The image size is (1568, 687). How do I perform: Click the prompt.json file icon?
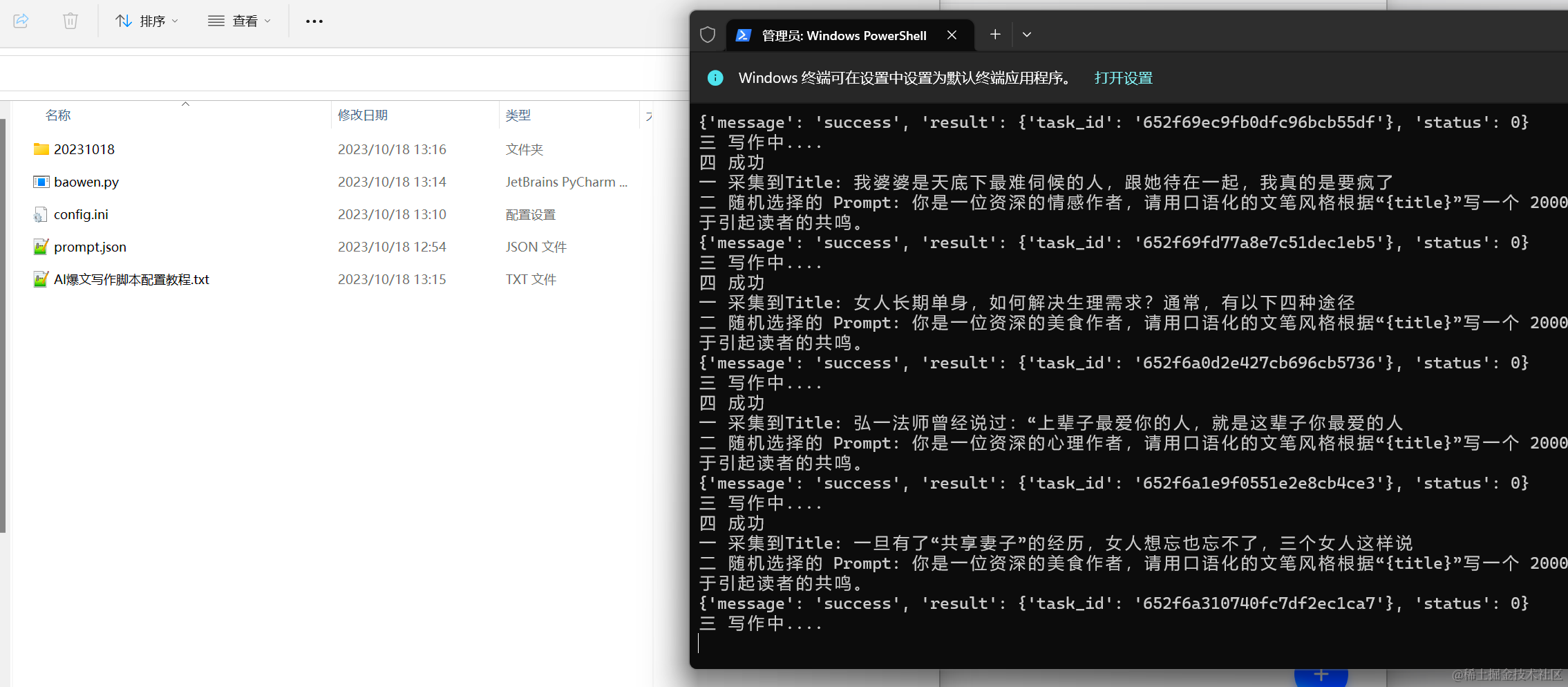[x=41, y=247]
